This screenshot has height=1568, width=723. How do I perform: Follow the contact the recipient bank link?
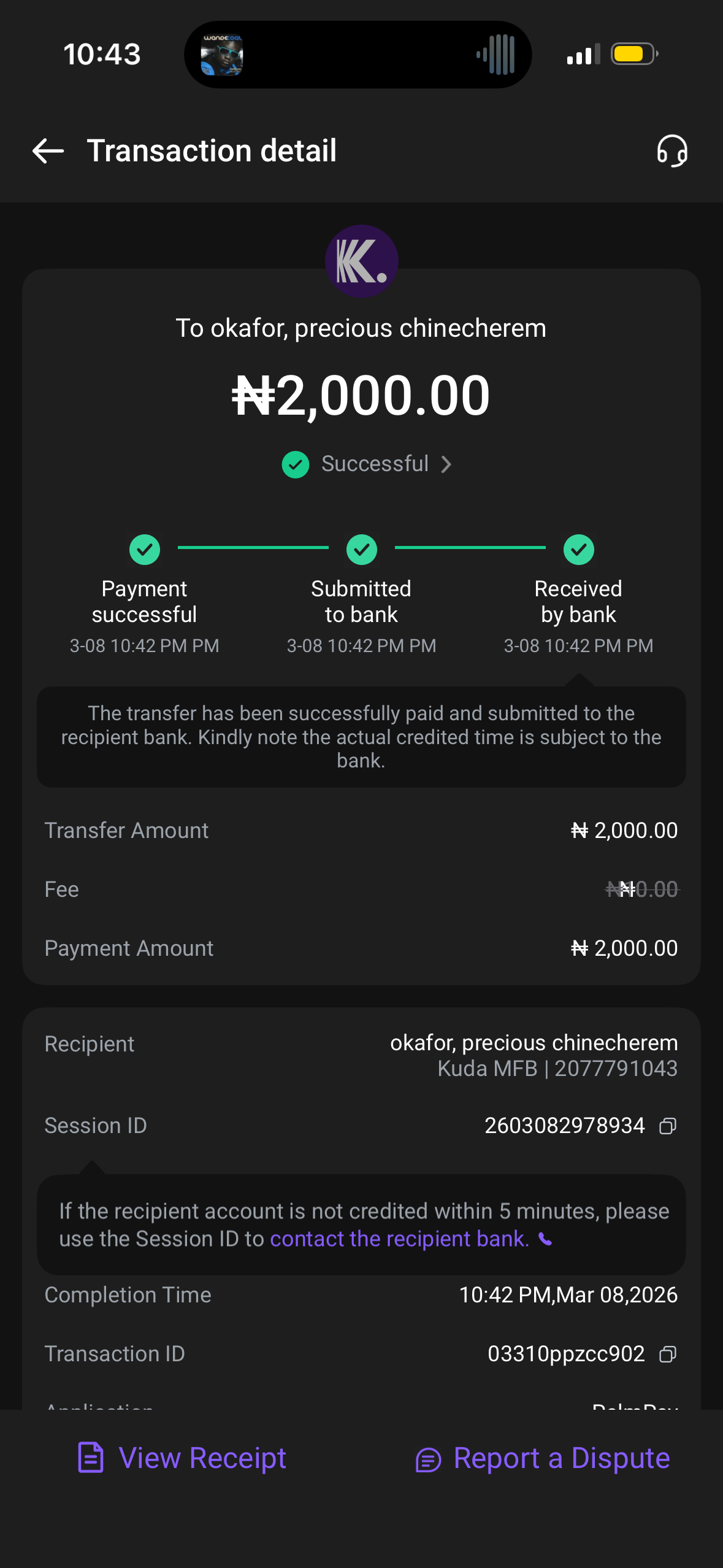point(399,1239)
